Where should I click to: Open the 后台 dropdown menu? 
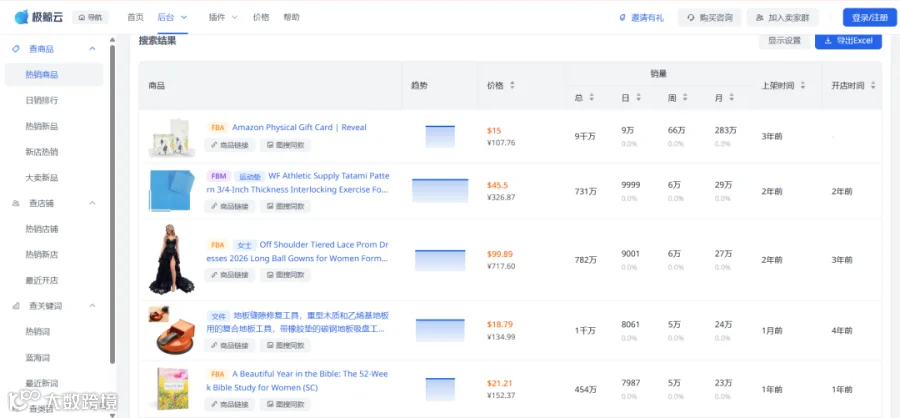tap(172, 17)
